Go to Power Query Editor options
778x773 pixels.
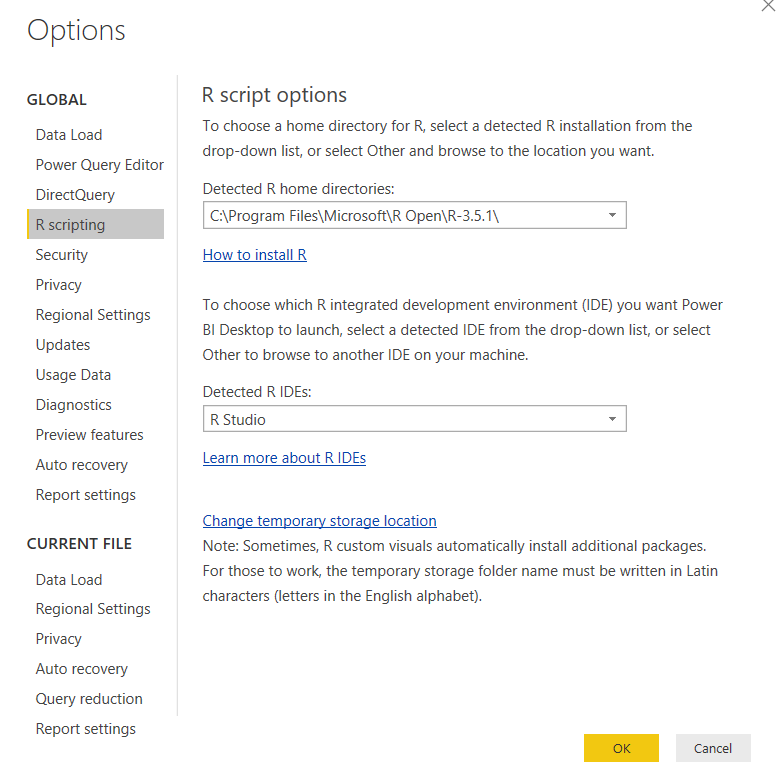coord(100,165)
